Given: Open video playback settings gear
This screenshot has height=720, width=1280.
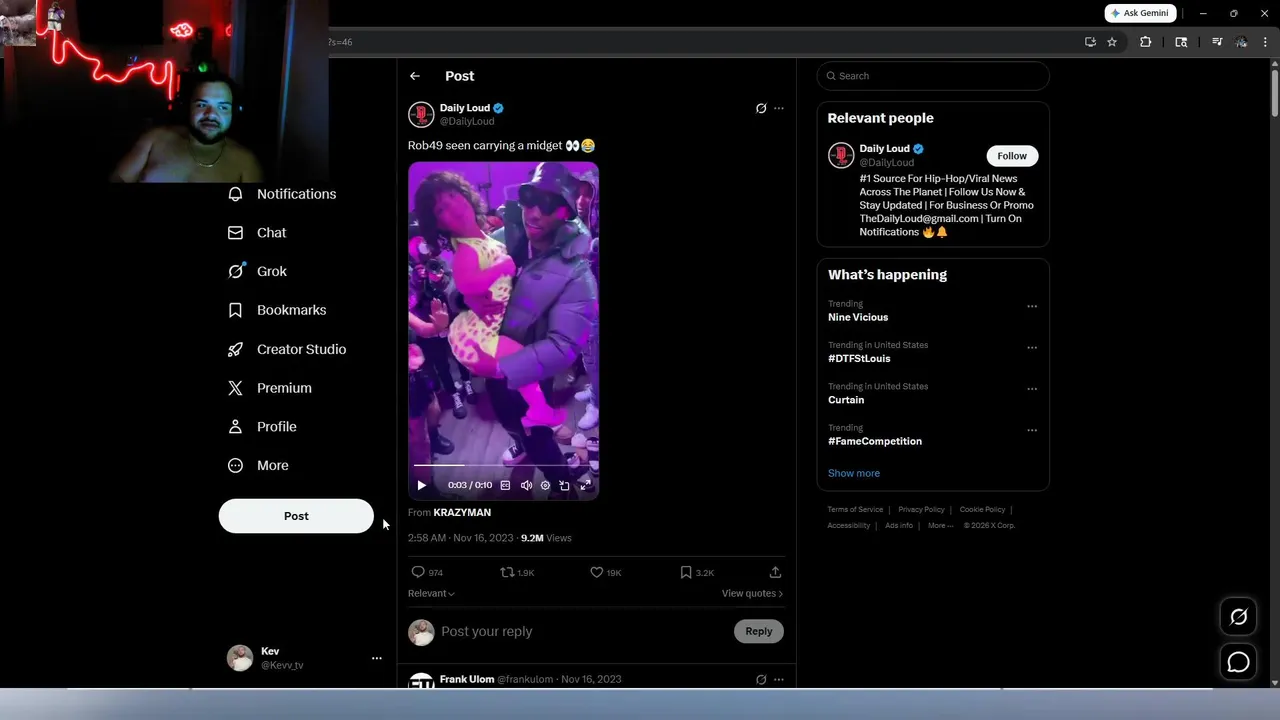Looking at the screenshot, I should coord(545,485).
